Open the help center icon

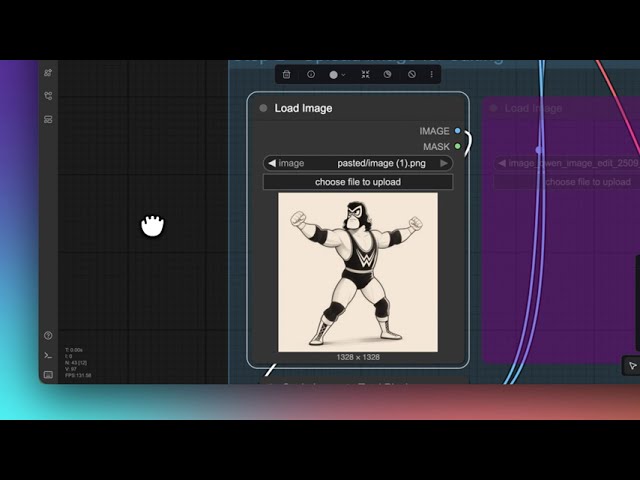48,336
